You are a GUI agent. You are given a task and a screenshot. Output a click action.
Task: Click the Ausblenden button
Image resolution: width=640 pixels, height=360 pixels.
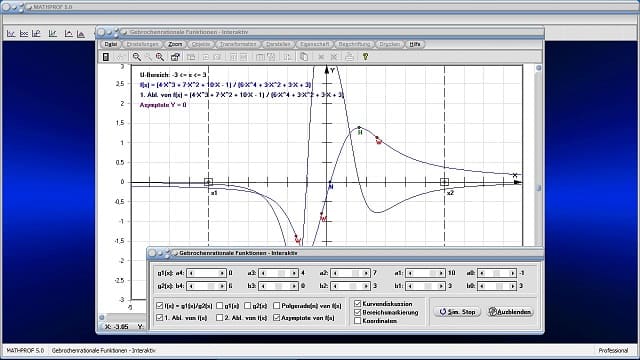[510, 311]
